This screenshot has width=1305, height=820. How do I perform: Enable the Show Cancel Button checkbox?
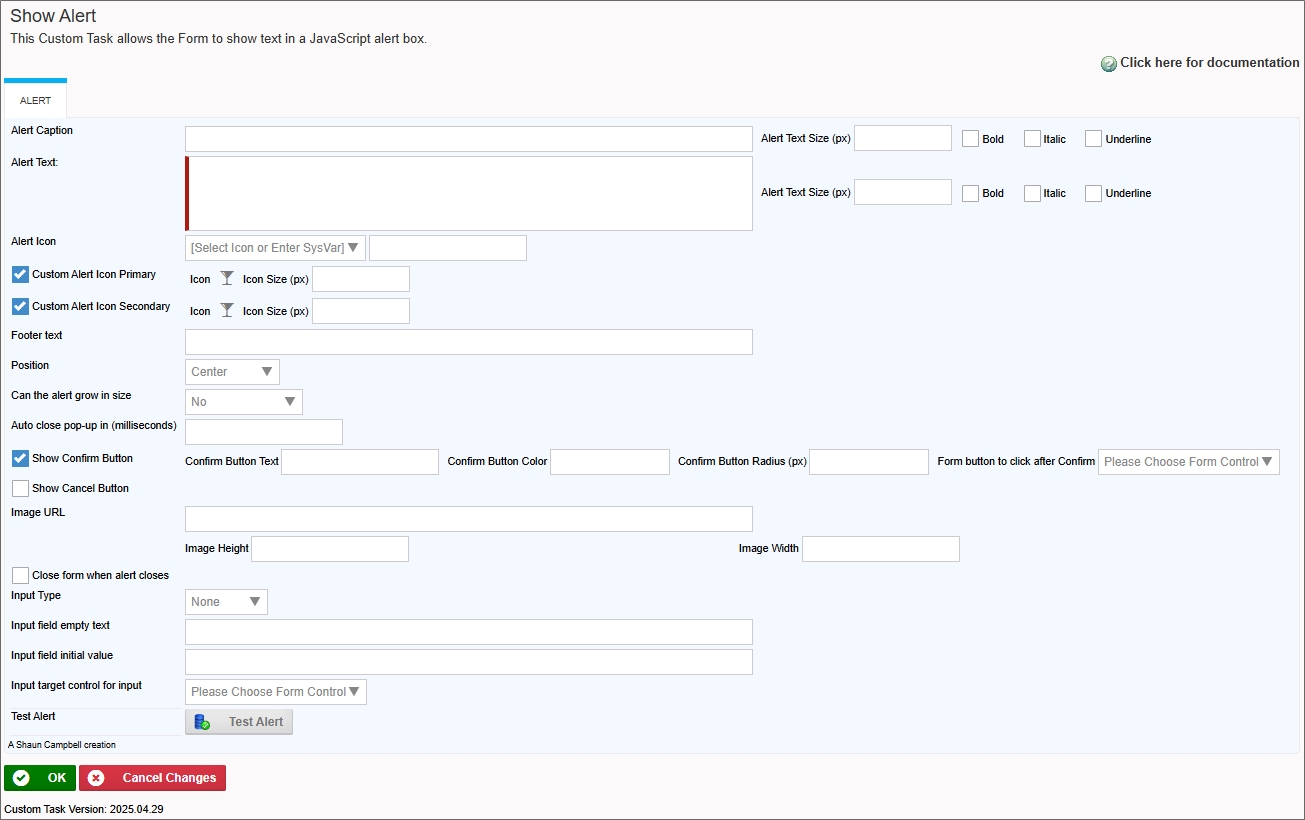[20, 489]
